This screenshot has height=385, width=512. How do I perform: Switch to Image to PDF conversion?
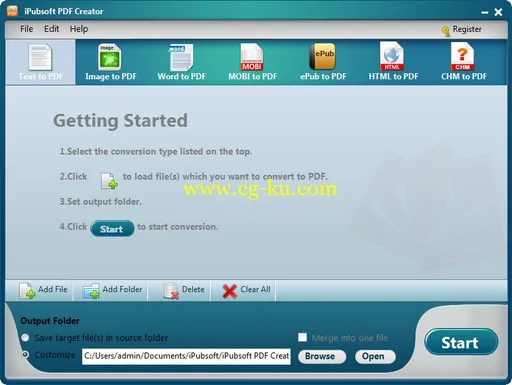(x=111, y=62)
